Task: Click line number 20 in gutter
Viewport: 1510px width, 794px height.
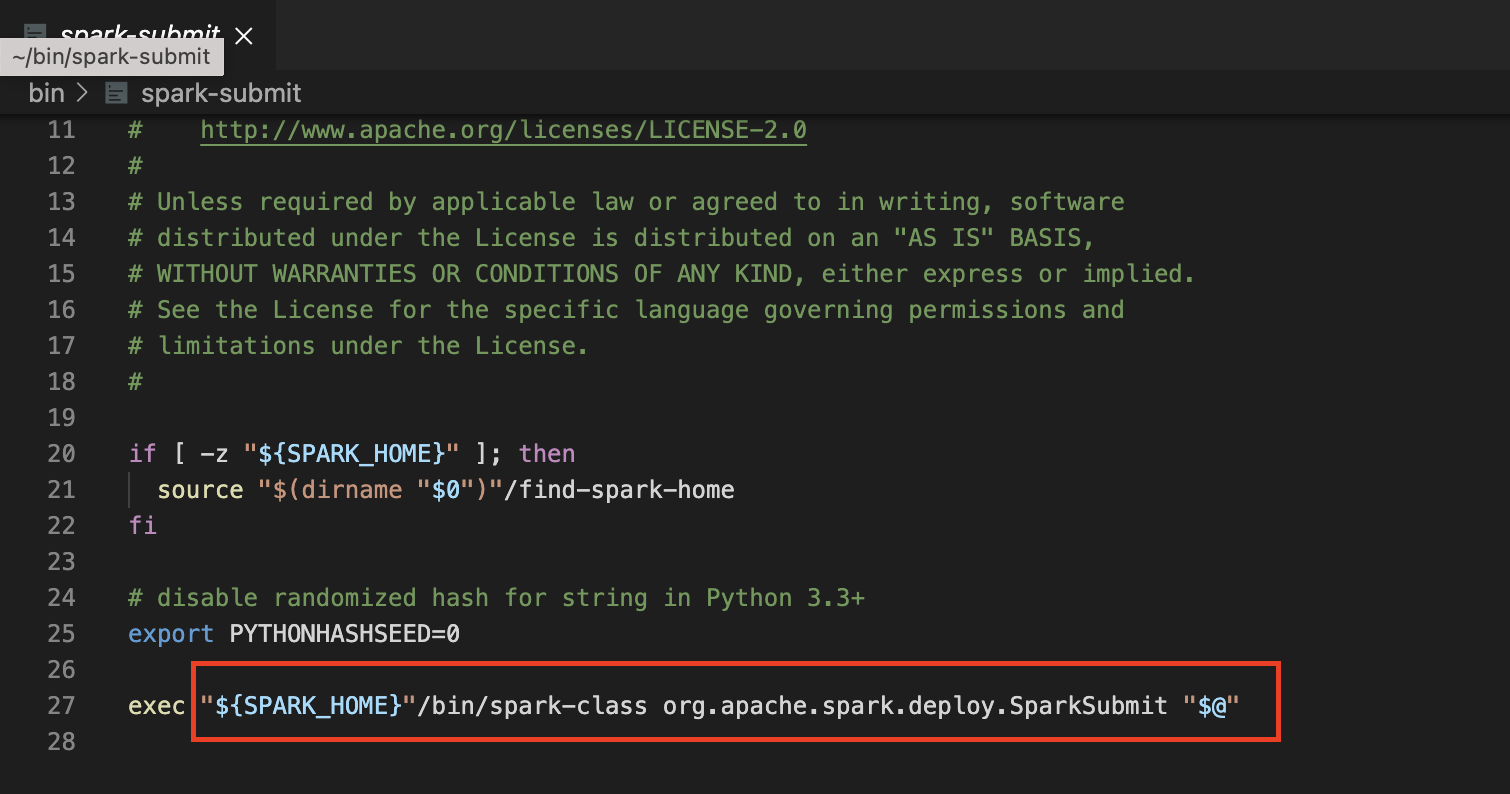Action: pyautogui.click(x=61, y=454)
